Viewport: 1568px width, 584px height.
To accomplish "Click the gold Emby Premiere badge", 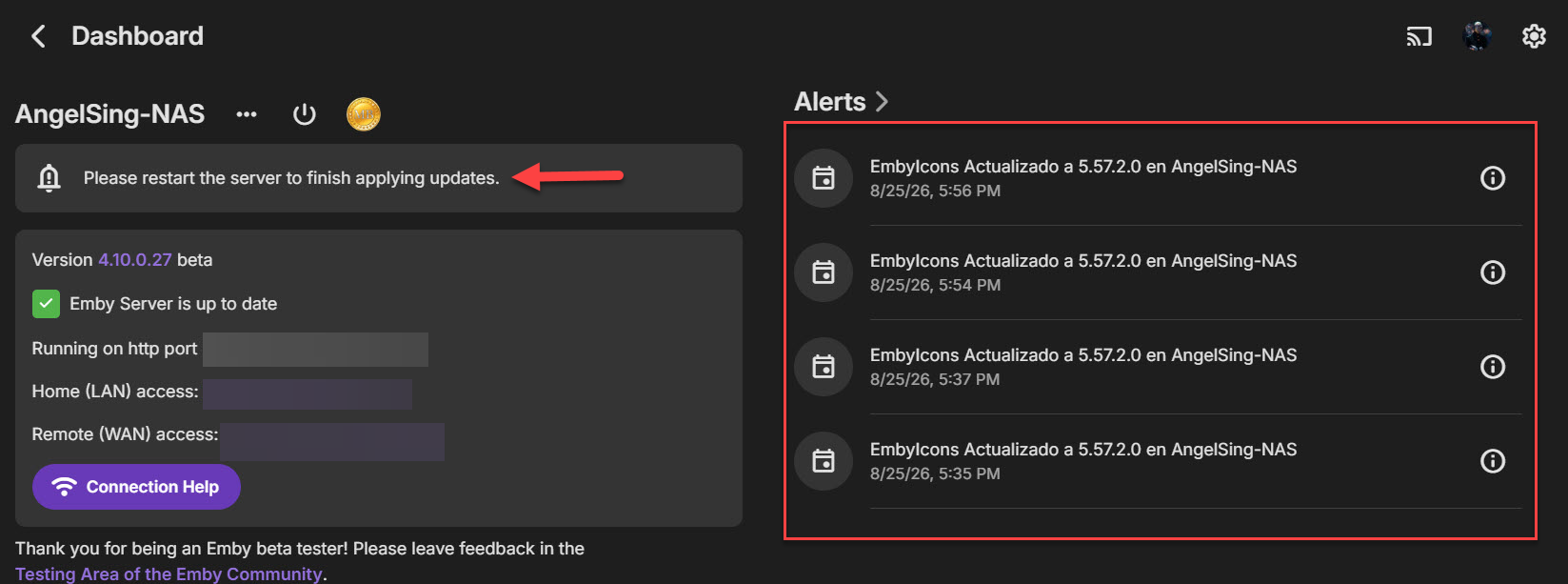I will [363, 114].
